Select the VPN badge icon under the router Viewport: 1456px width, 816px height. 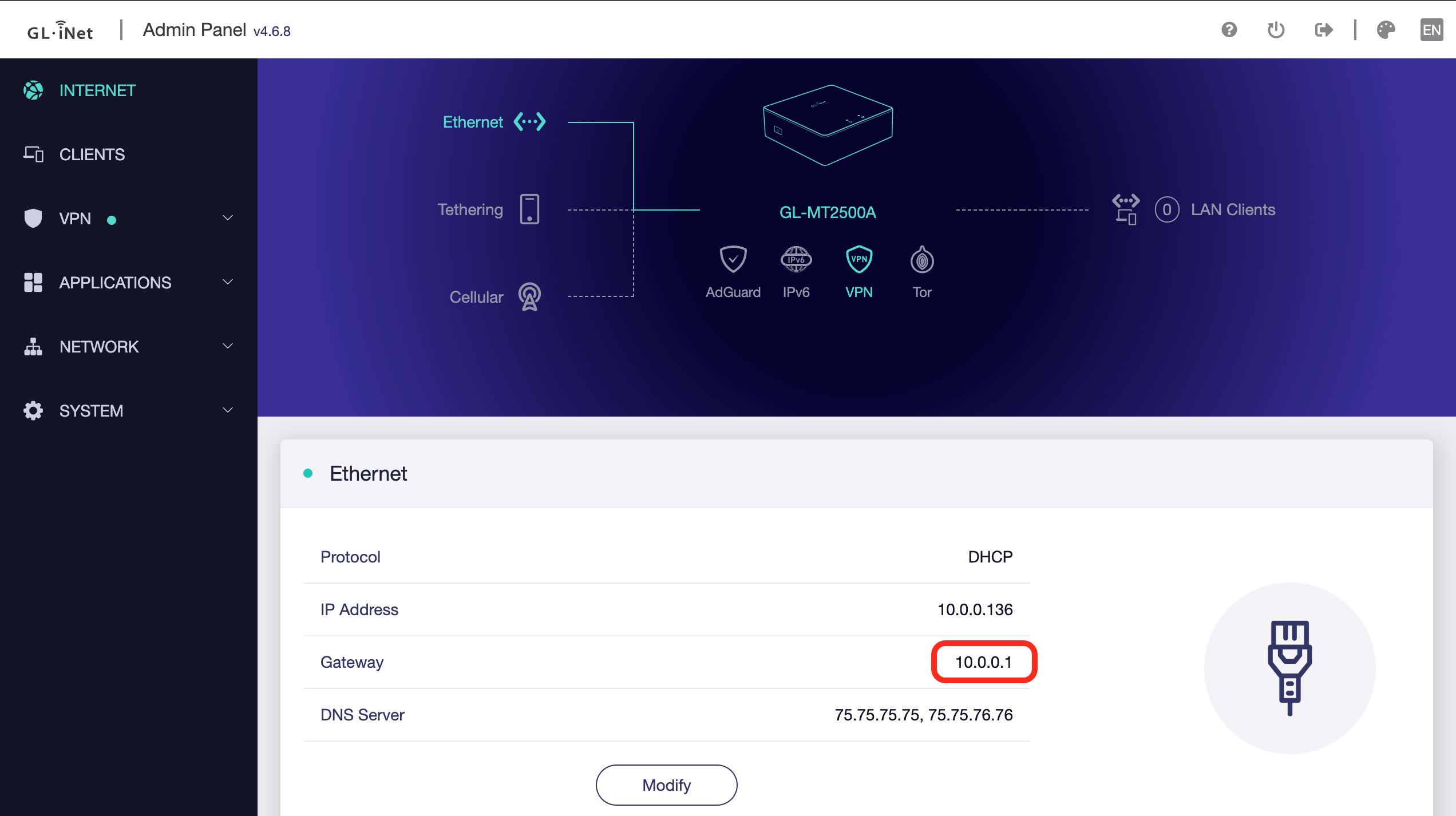pyautogui.click(x=858, y=260)
